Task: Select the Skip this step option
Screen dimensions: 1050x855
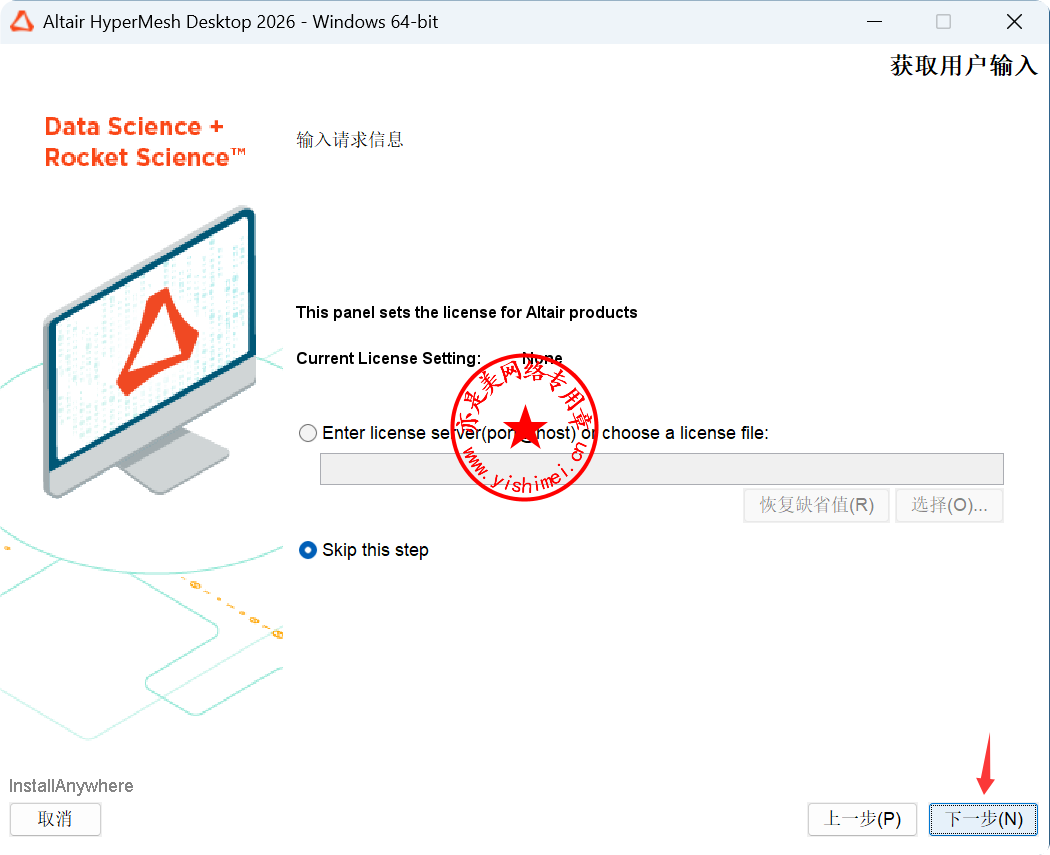Action: [x=307, y=550]
